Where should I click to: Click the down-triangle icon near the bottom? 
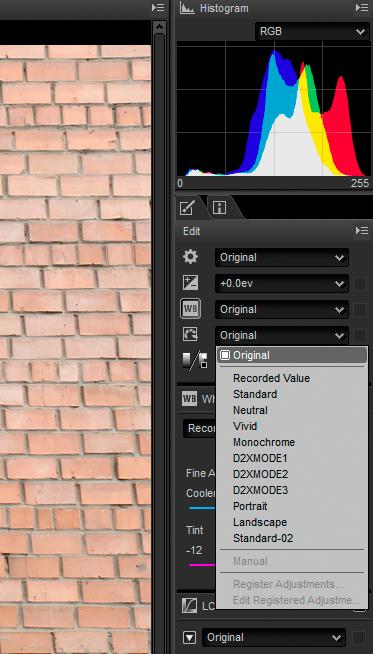[x=190, y=637]
